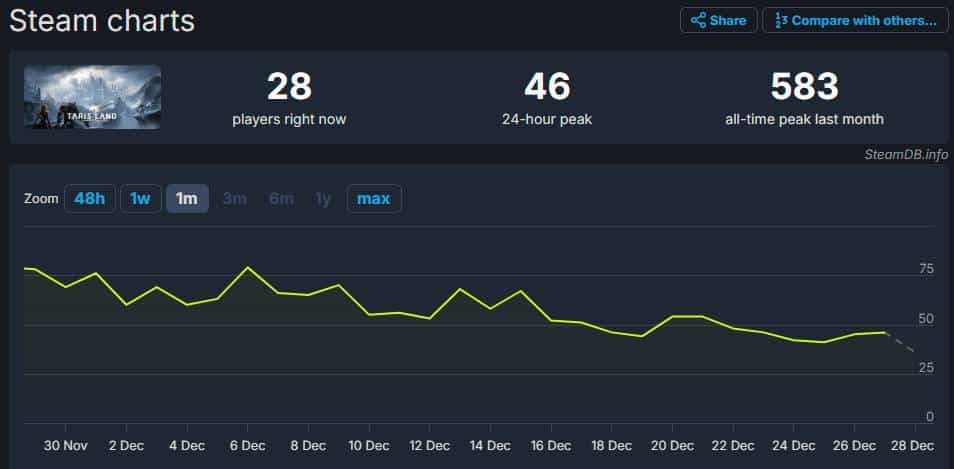Set zoom to 48h
The image size is (954, 469).
pyautogui.click(x=89, y=199)
